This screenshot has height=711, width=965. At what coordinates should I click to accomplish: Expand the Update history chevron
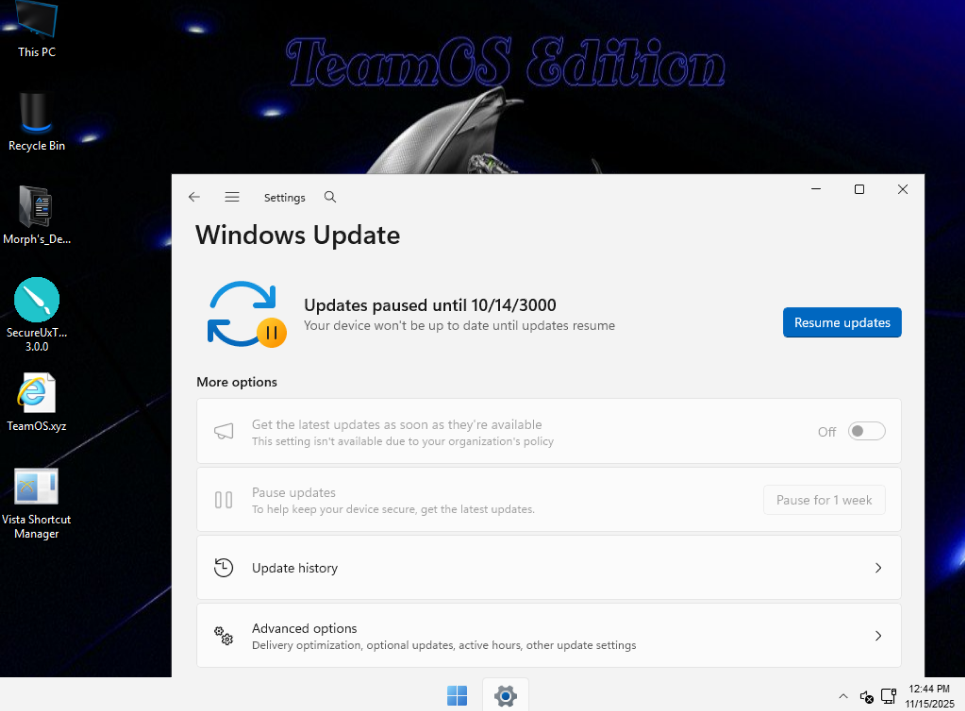[878, 568]
